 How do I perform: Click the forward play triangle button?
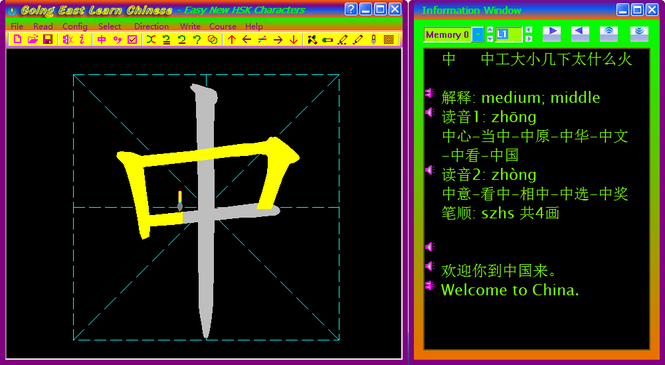coord(552,34)
